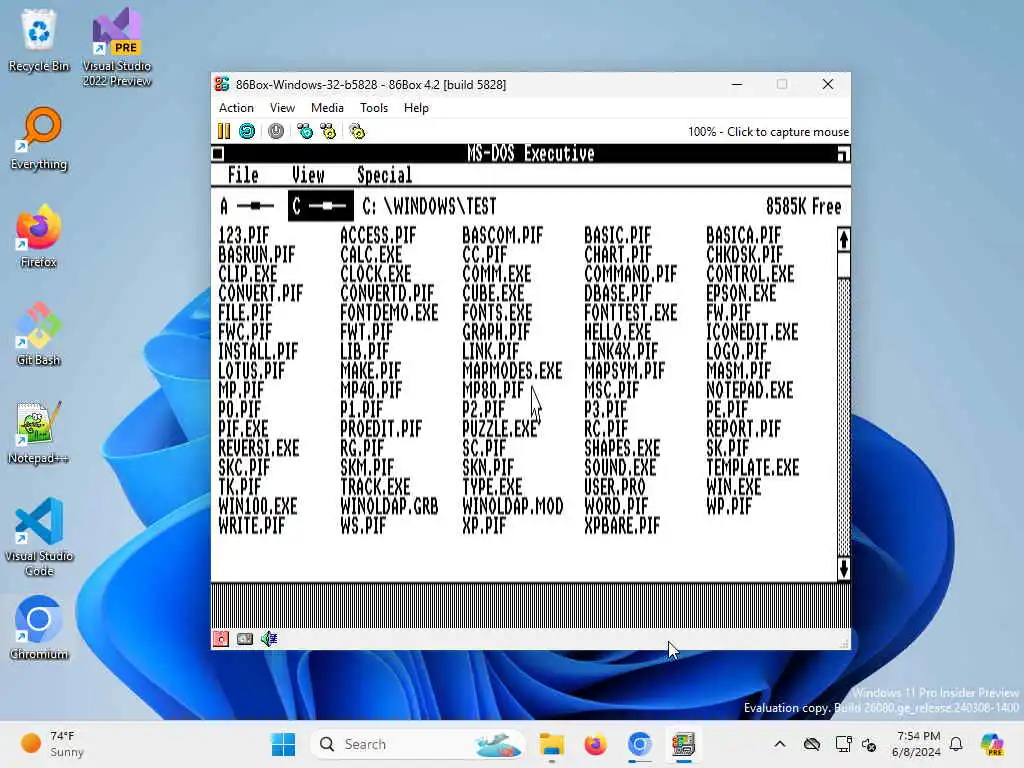Click the taskbar Search box
Screen dimensions: 1024x768
[x=417, y=744]
